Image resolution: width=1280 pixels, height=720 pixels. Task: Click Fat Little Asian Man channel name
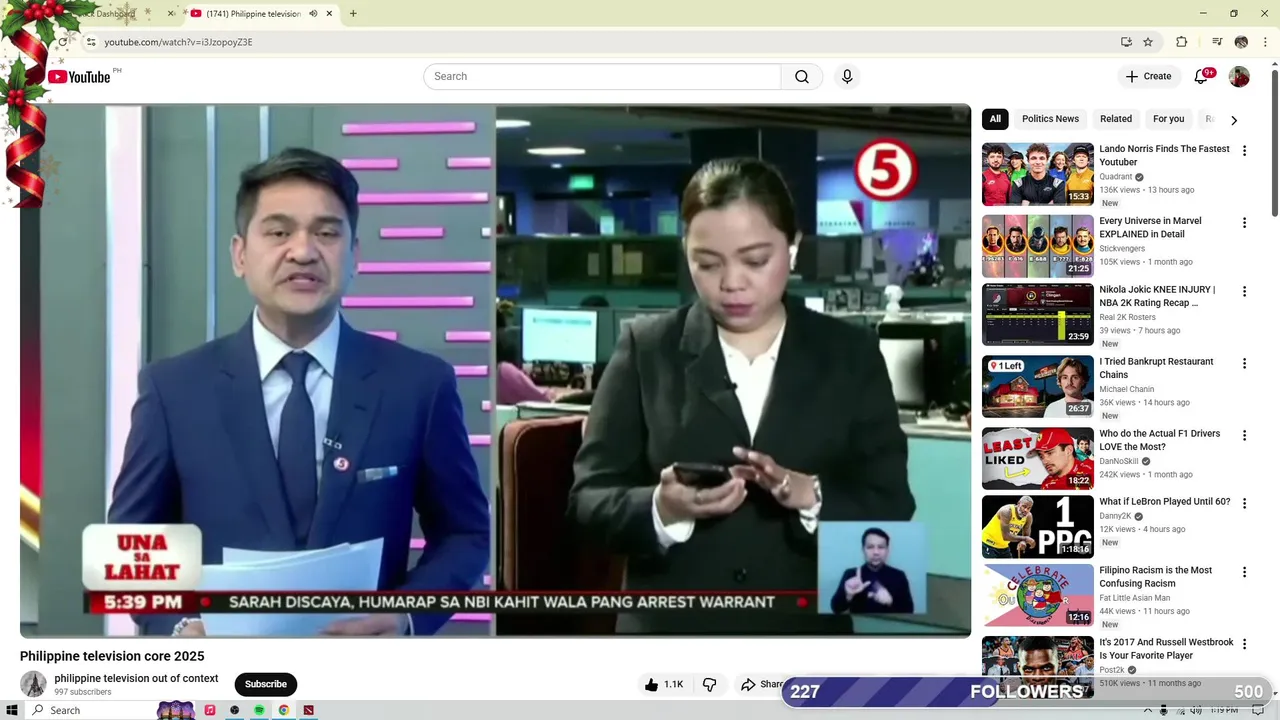tap(1134, 598)
